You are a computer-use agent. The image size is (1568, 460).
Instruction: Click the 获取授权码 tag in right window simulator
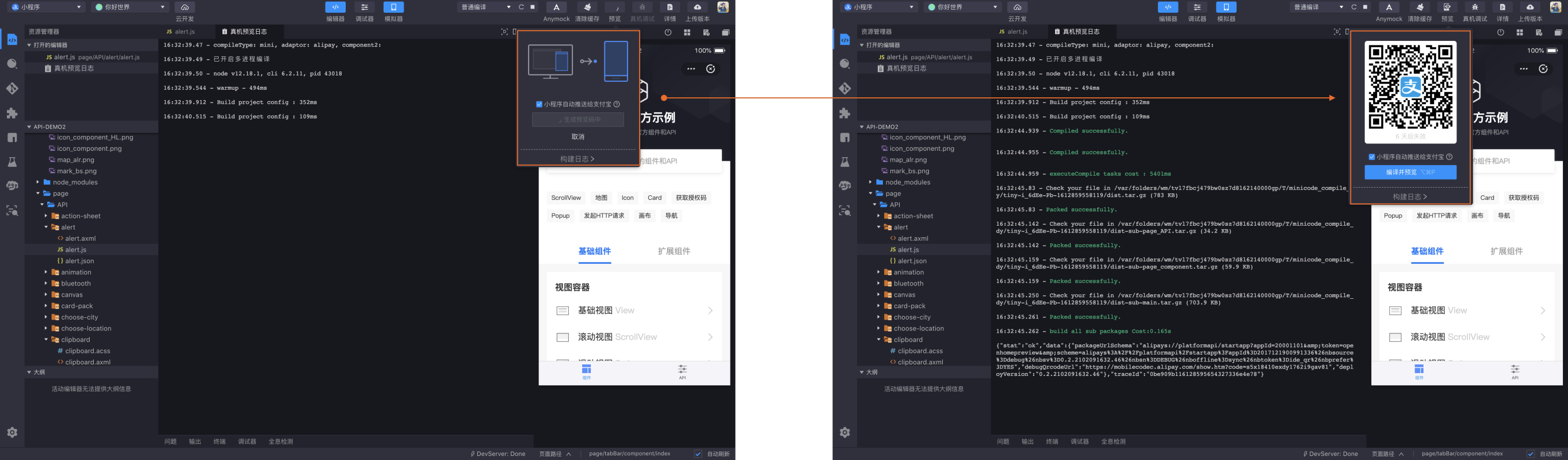pyautogui.click(x=1524, y=197)
